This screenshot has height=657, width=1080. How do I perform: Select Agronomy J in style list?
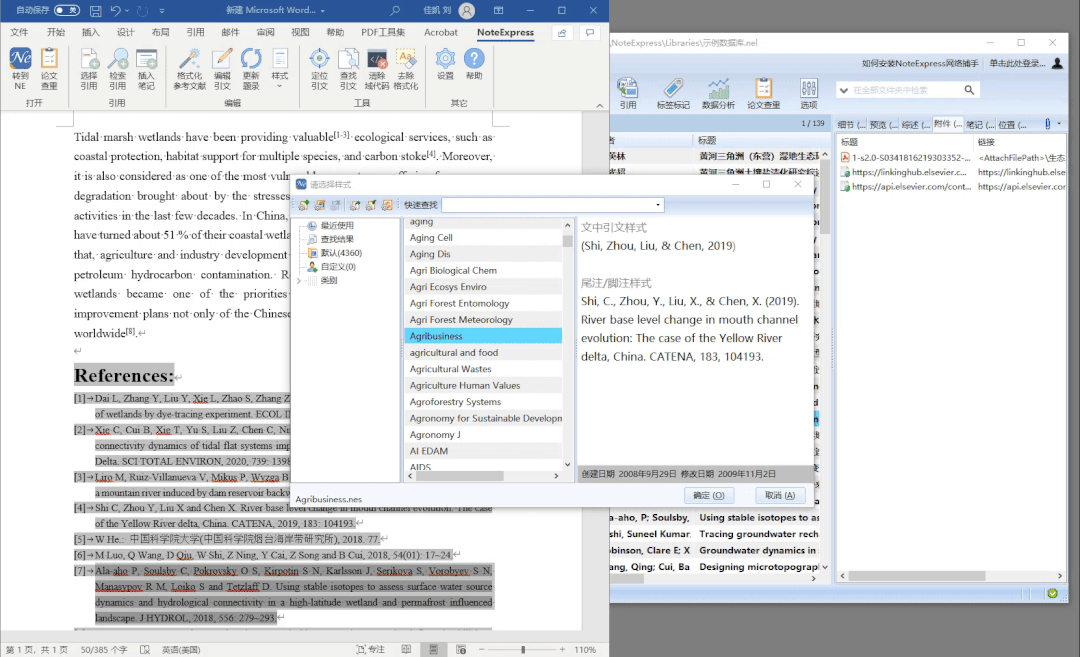point(482,435)
